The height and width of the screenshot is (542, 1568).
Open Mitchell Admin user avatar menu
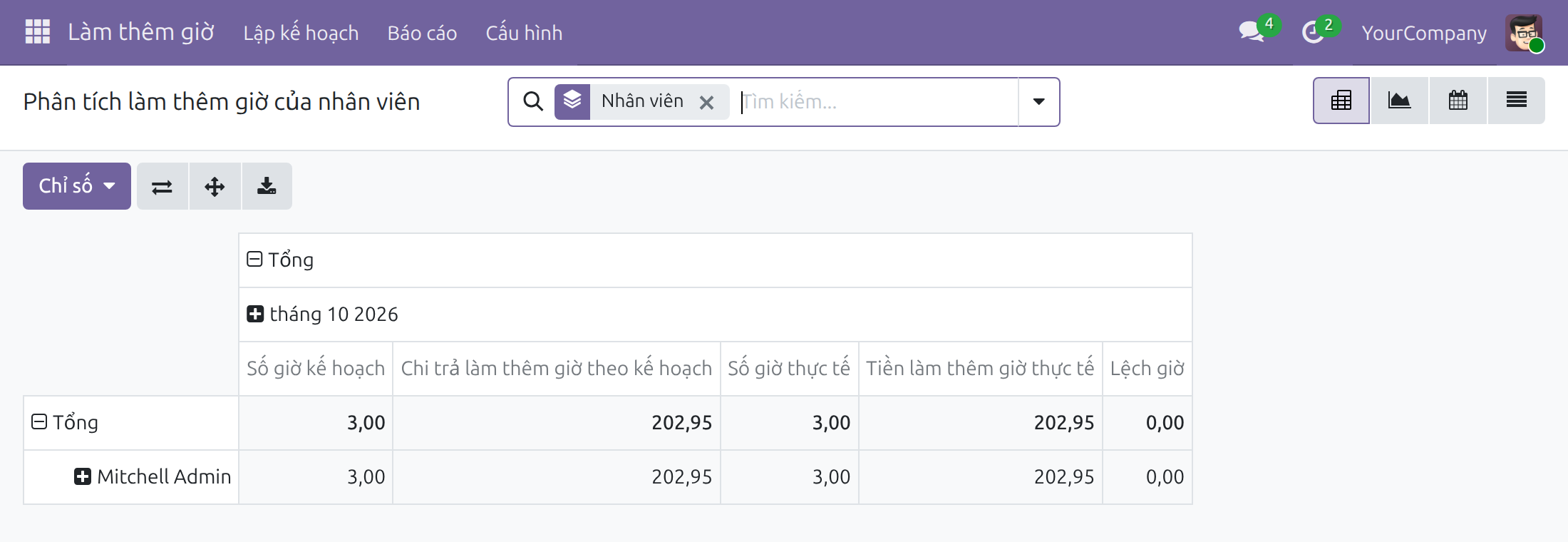click(1524, 33)
